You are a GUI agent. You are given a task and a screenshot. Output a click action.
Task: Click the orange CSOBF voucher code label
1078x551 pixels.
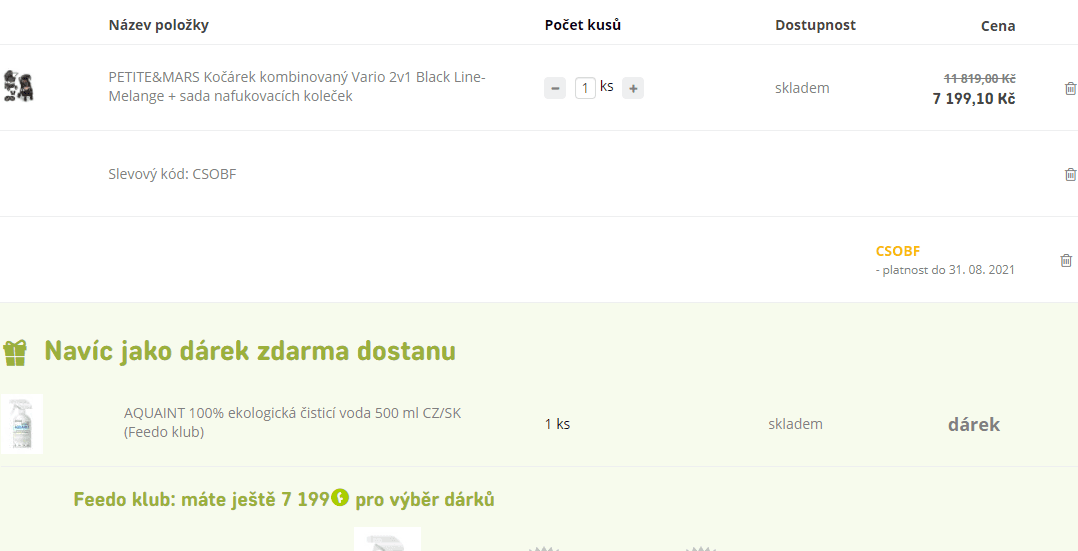click(x=898, y=251)
